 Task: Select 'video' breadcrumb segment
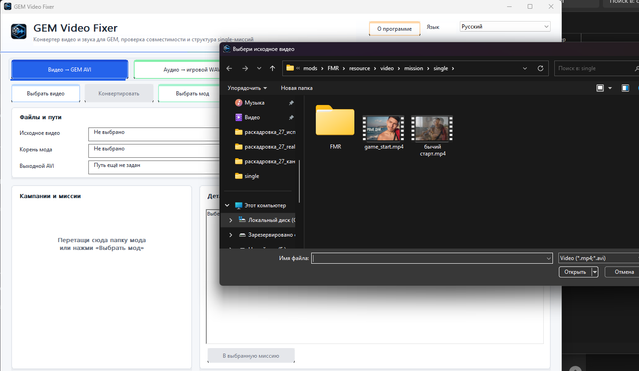387,68
